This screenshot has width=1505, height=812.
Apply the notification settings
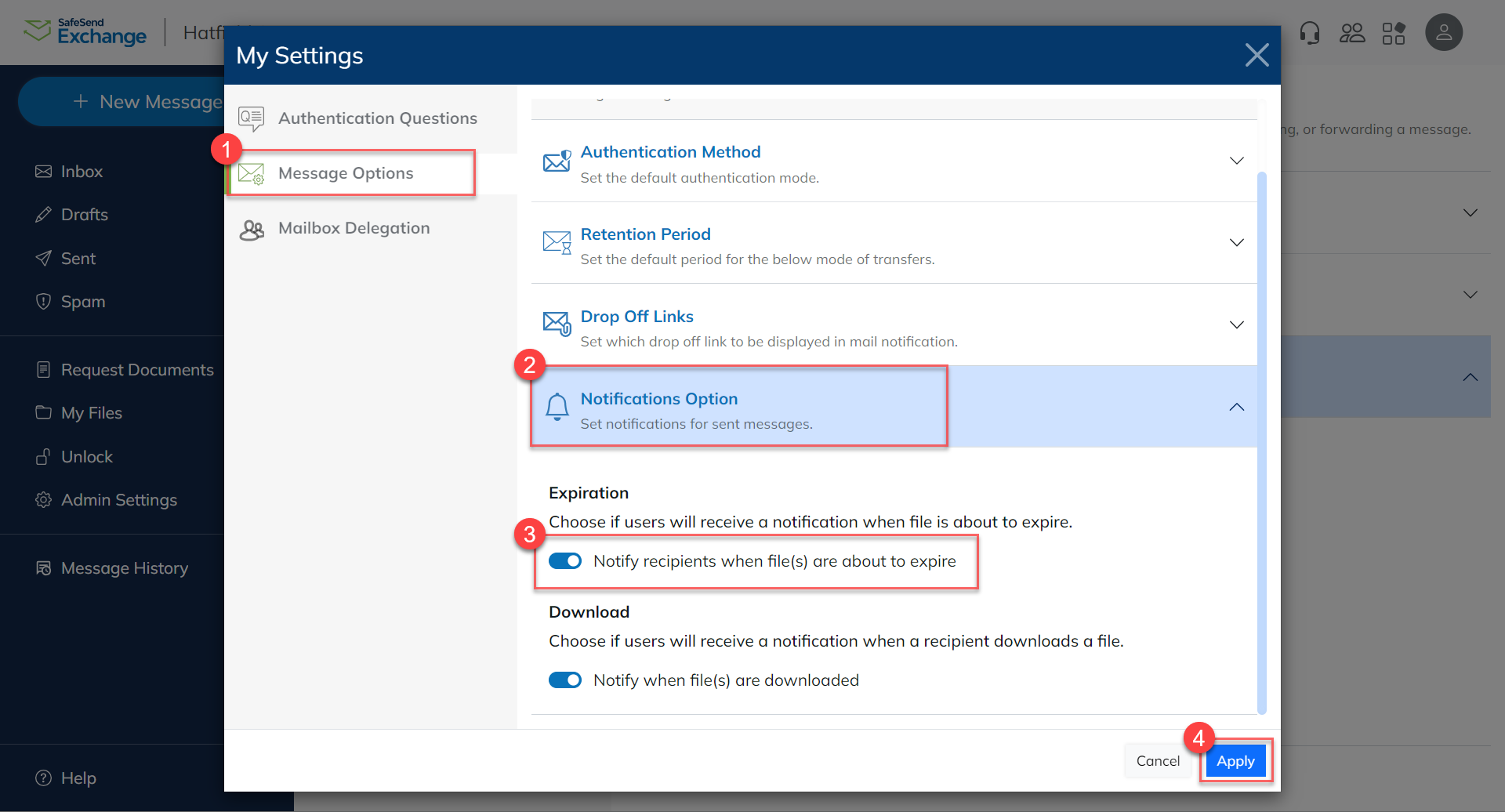(1235, 760)
